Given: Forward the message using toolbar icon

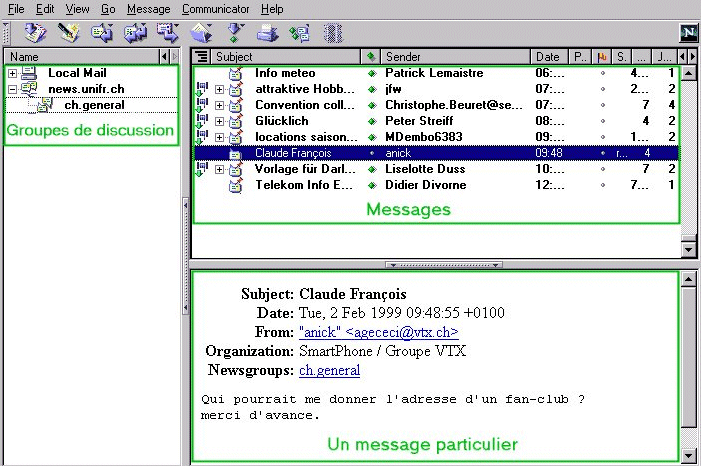Looking at the screenshot, I should [x=167, y=33].
